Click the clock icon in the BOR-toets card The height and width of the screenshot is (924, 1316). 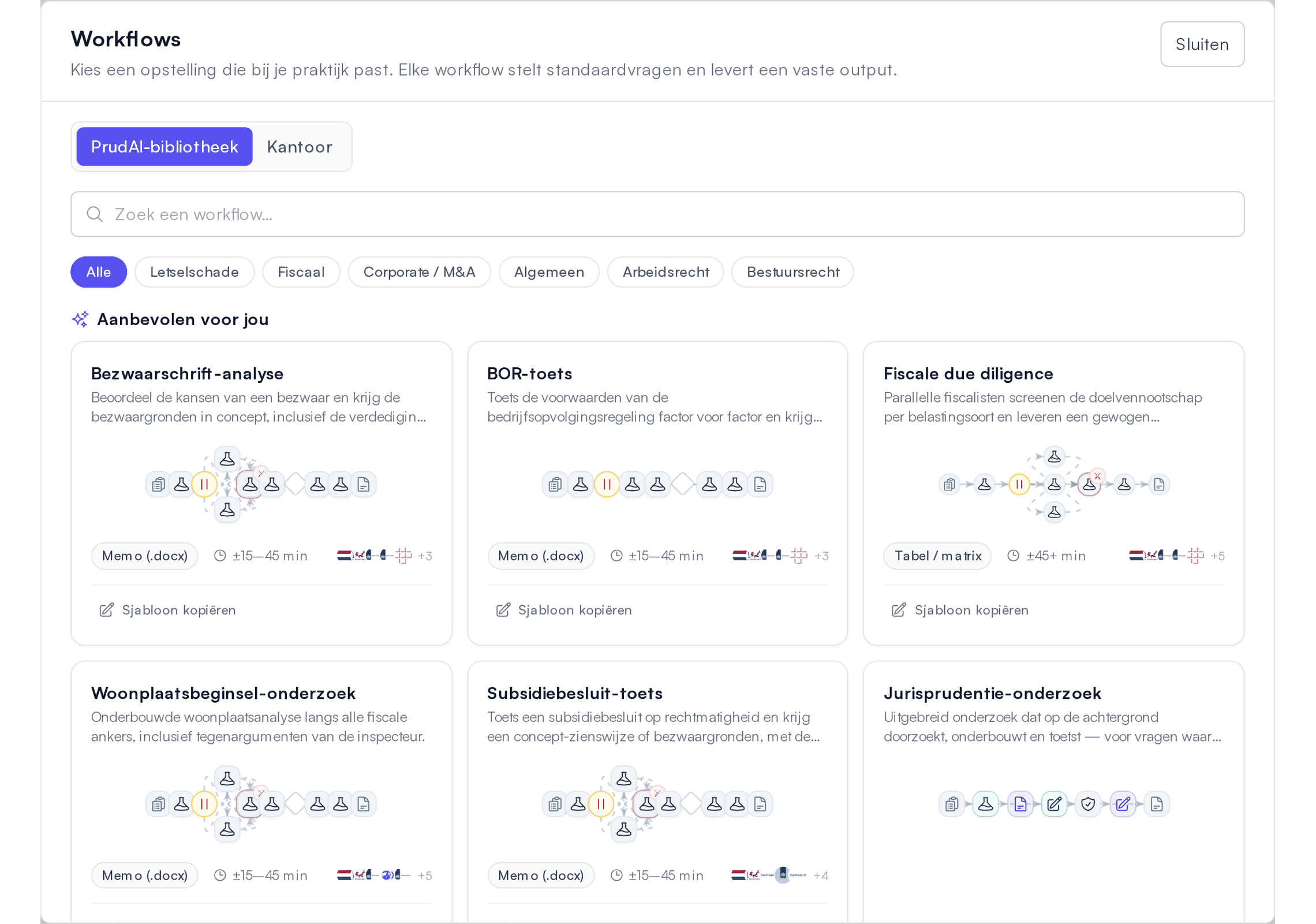pyautogui.click(x=616, y=556)
